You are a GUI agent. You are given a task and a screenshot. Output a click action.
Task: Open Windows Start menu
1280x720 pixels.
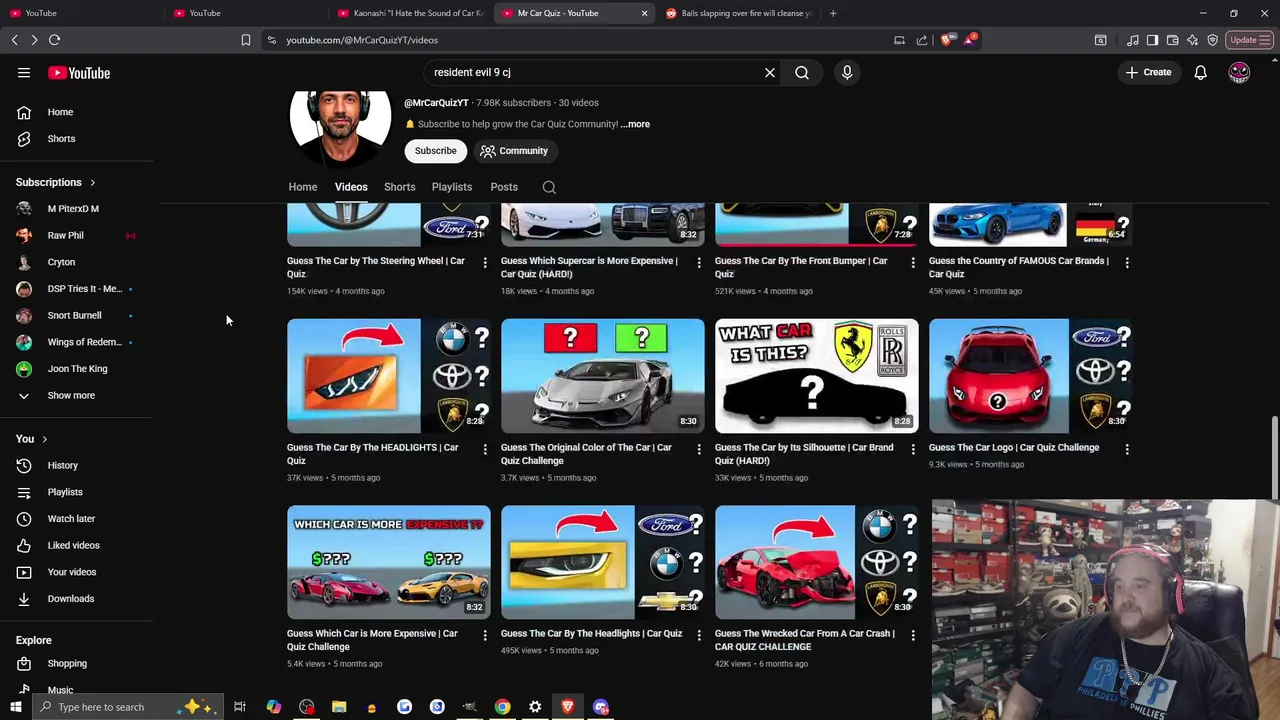(x=15, y=707)
